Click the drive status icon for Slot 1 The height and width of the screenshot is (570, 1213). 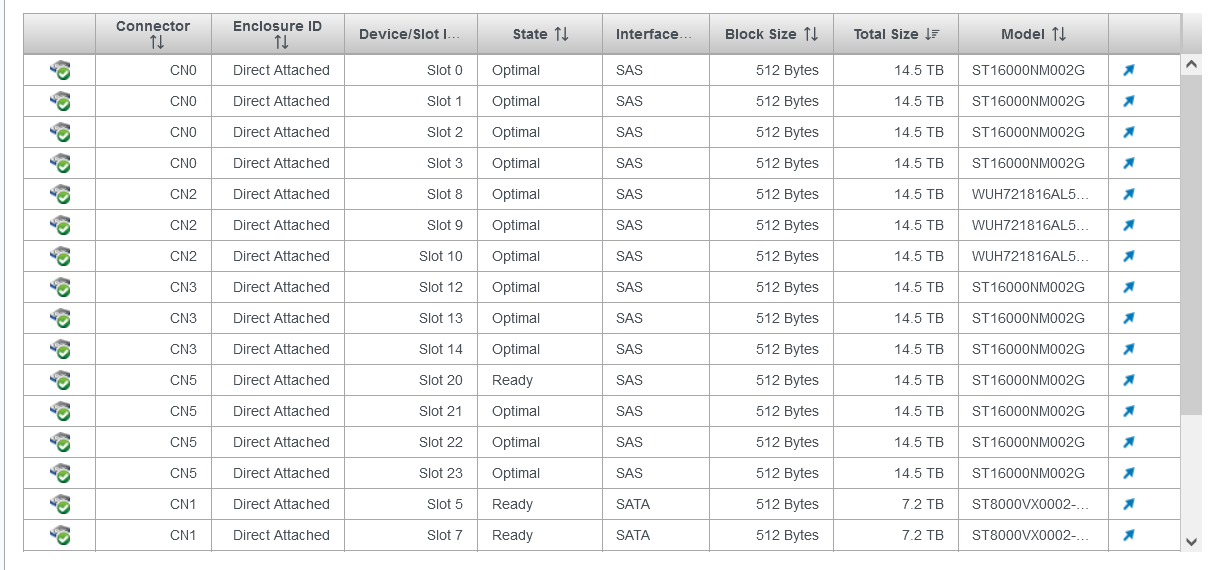tap(60, 101)
